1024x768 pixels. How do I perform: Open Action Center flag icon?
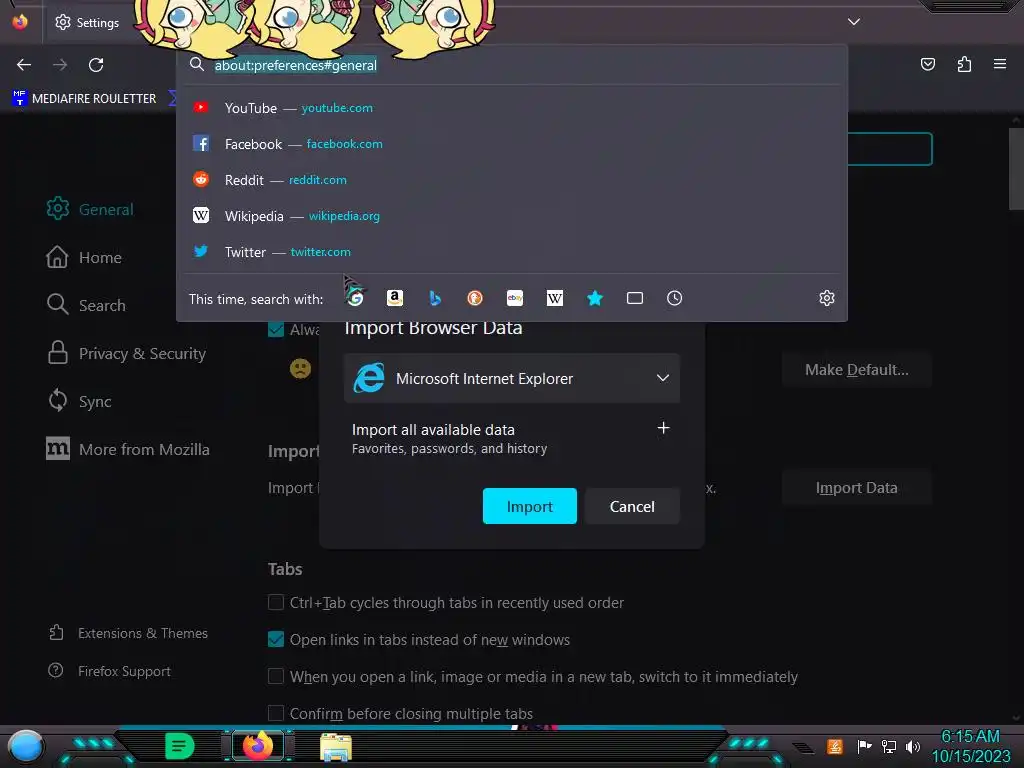(864, 746)
